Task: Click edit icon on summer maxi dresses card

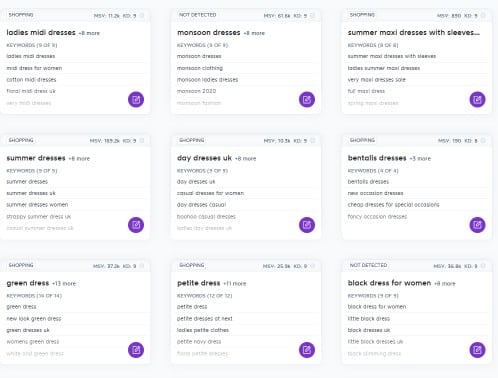Action: pyautogui.click(x=477, y=100)
